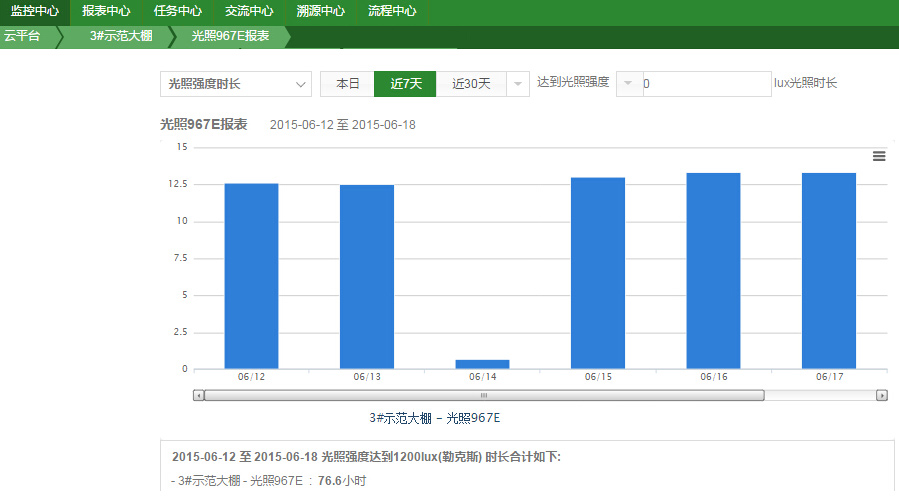
Task: Open the 监控中心 menu
Action: 35,11
